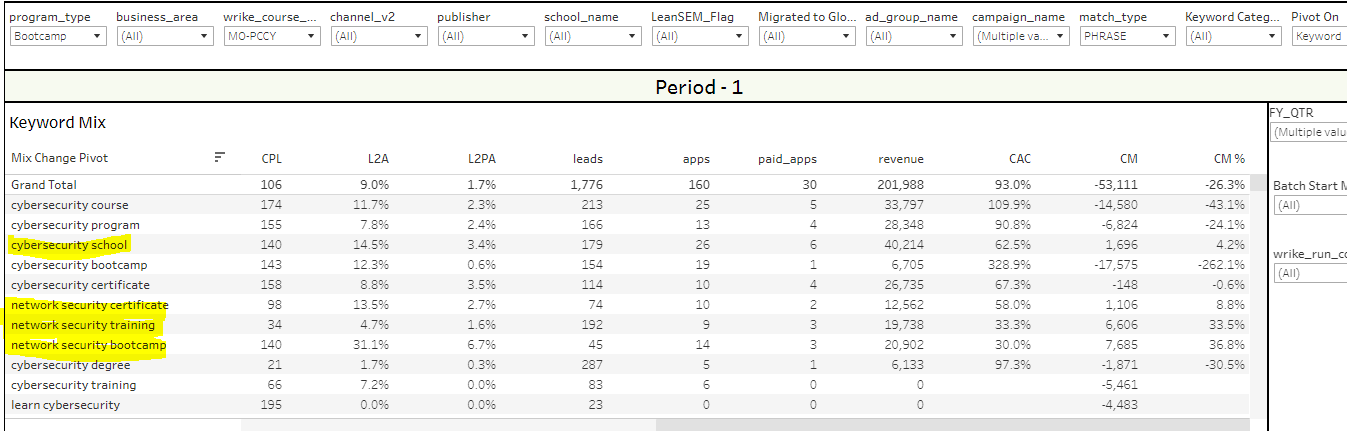
Task: Click the CPL column header
Action: tap(271, 158)
